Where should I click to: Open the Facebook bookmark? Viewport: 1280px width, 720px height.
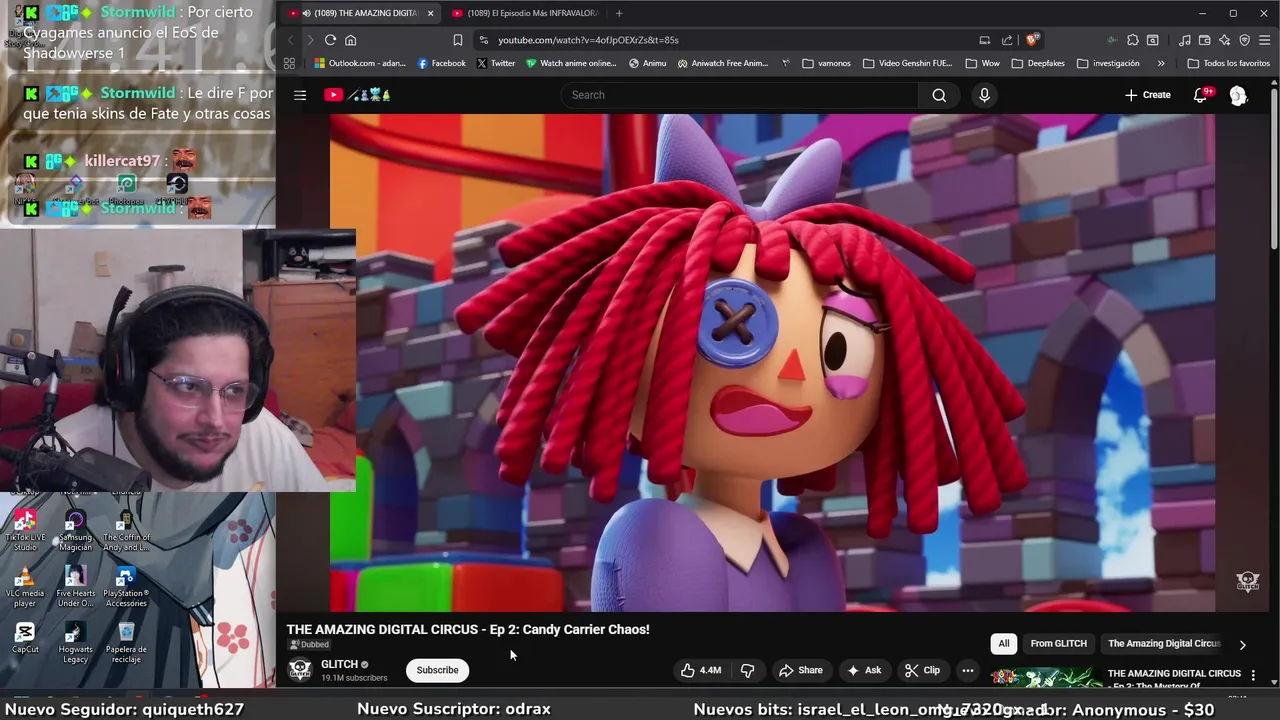[441, 63]
